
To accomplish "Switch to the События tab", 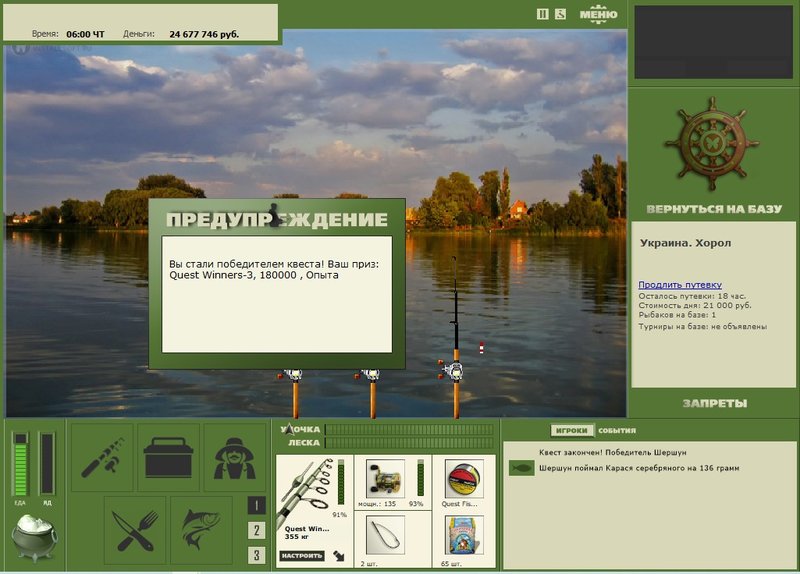I will pos(617,430).
